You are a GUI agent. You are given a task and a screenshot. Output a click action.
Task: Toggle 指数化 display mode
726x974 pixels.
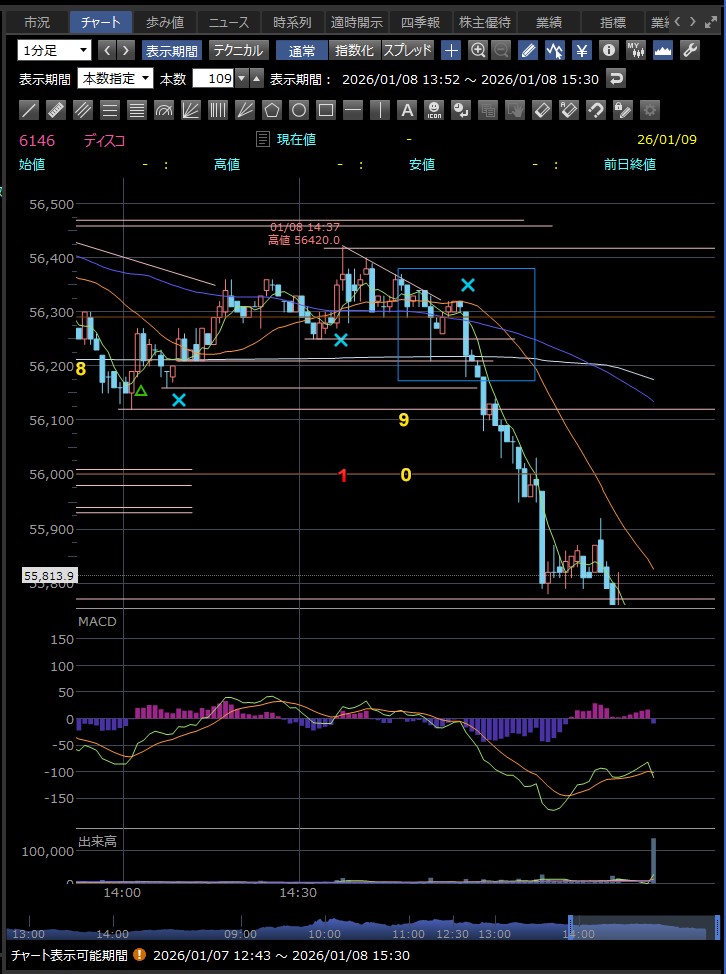(x=355, y=50)
